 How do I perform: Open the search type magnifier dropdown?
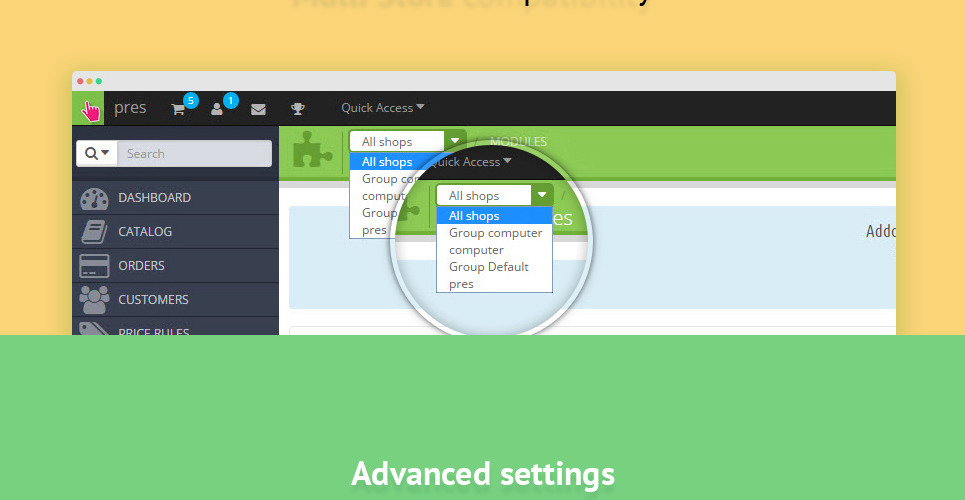[97, 154]
